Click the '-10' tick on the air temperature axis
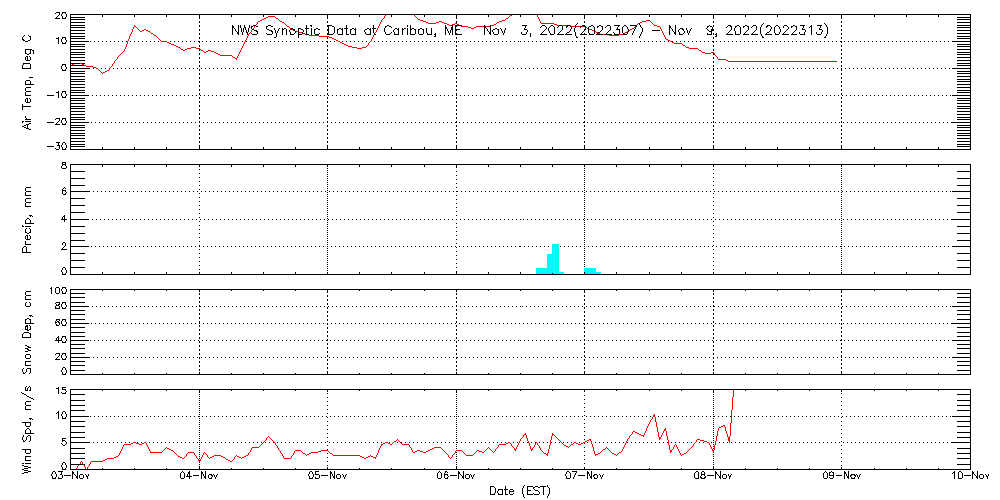 click(59, 95)
